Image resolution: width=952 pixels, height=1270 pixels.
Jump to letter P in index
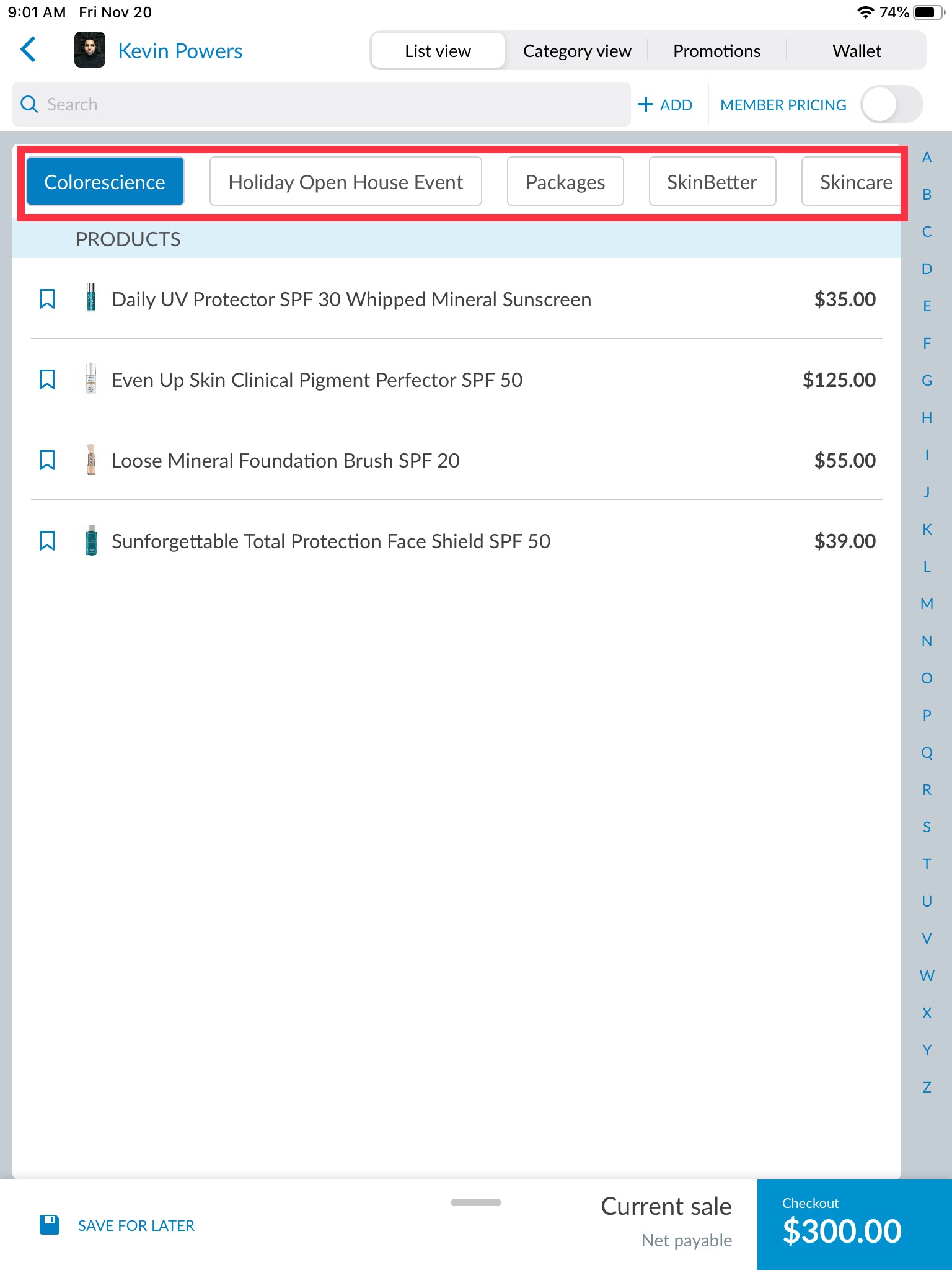[x=927, y=716]
